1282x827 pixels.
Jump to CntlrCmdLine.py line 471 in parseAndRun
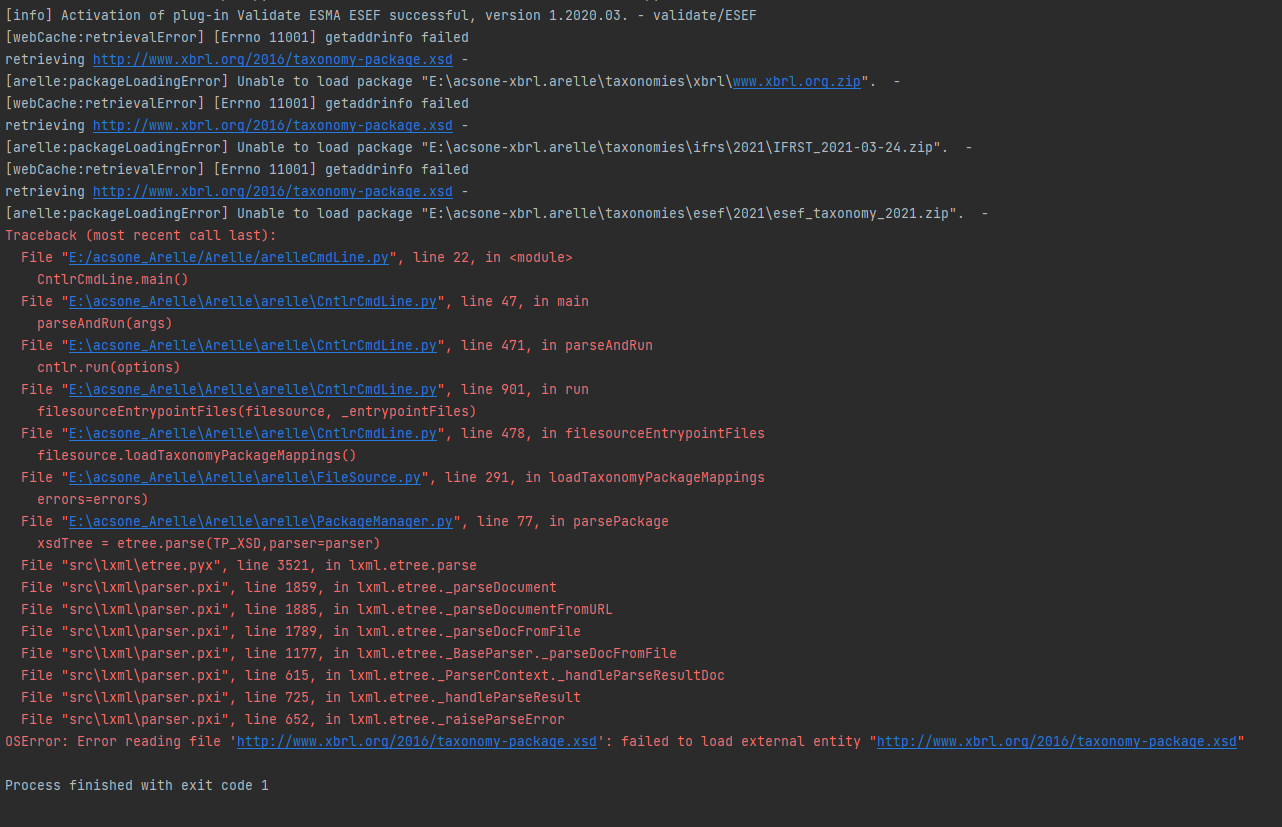[250, 345]
